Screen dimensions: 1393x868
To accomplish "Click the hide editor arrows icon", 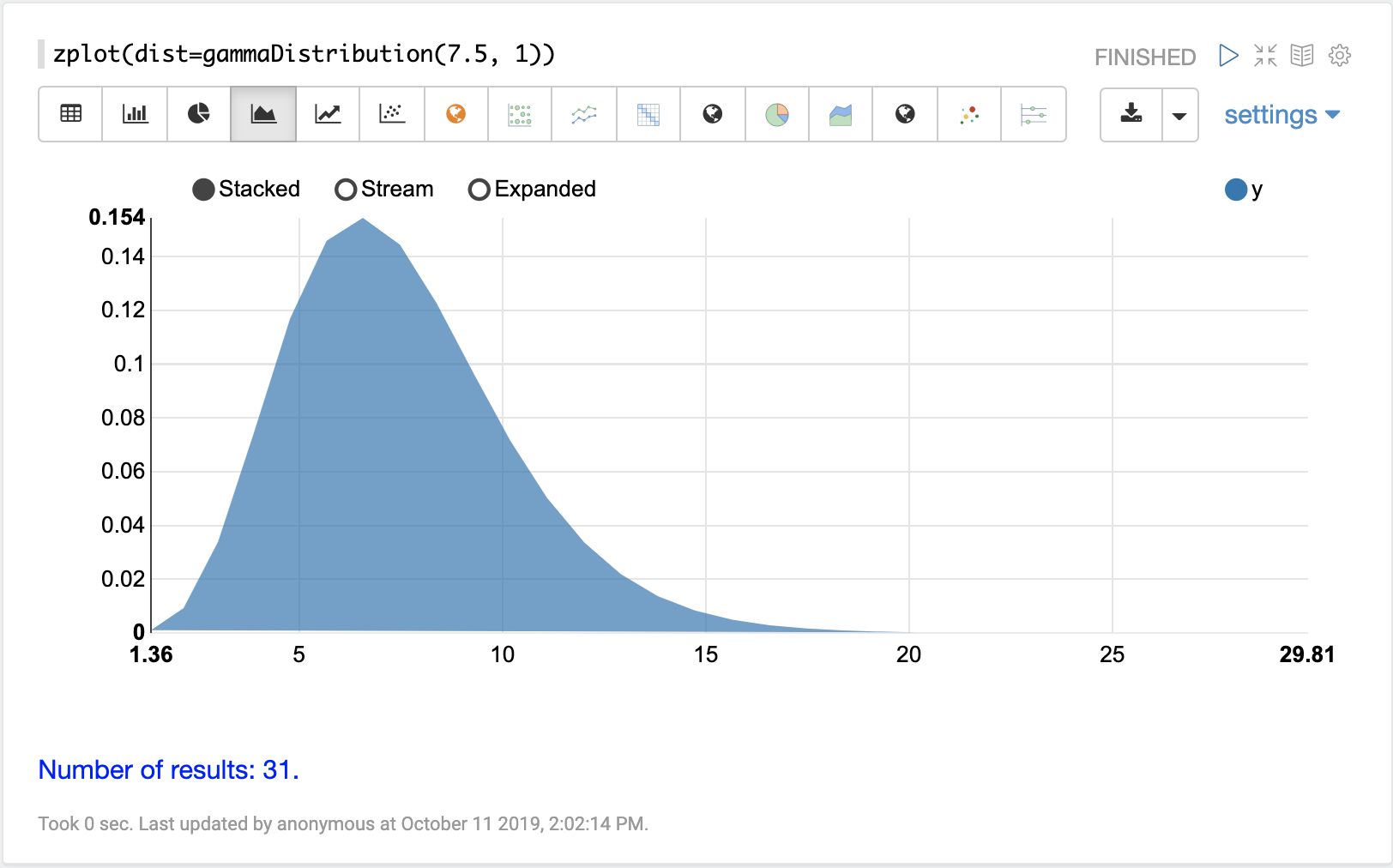I will pos(1265,56).
